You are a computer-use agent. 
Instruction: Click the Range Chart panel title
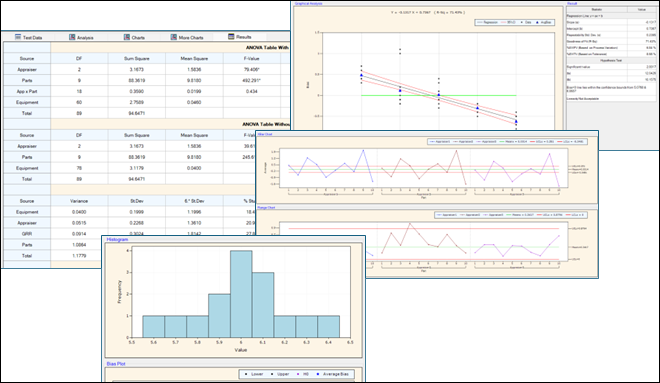pos(266,207)
